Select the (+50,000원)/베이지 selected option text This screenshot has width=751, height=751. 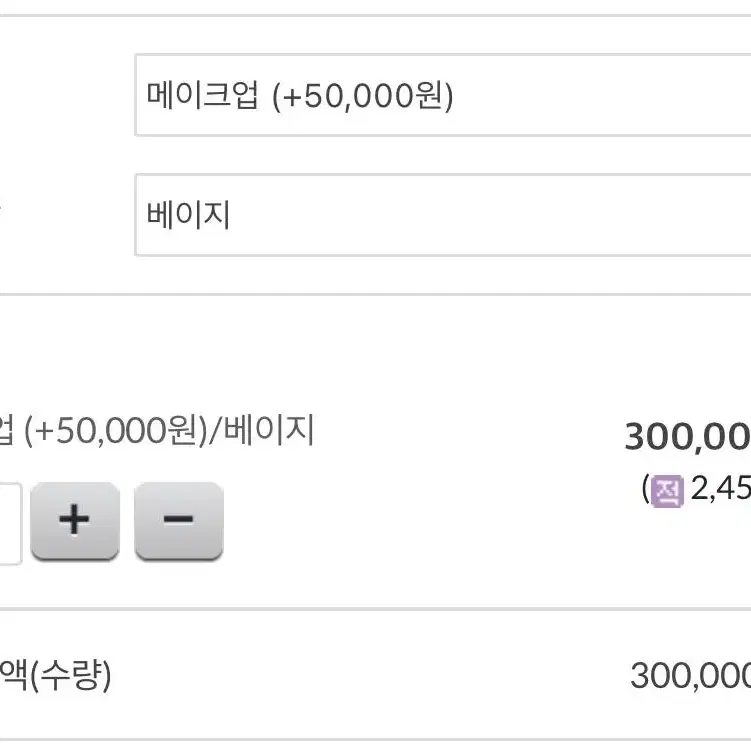tap(169, 430)
